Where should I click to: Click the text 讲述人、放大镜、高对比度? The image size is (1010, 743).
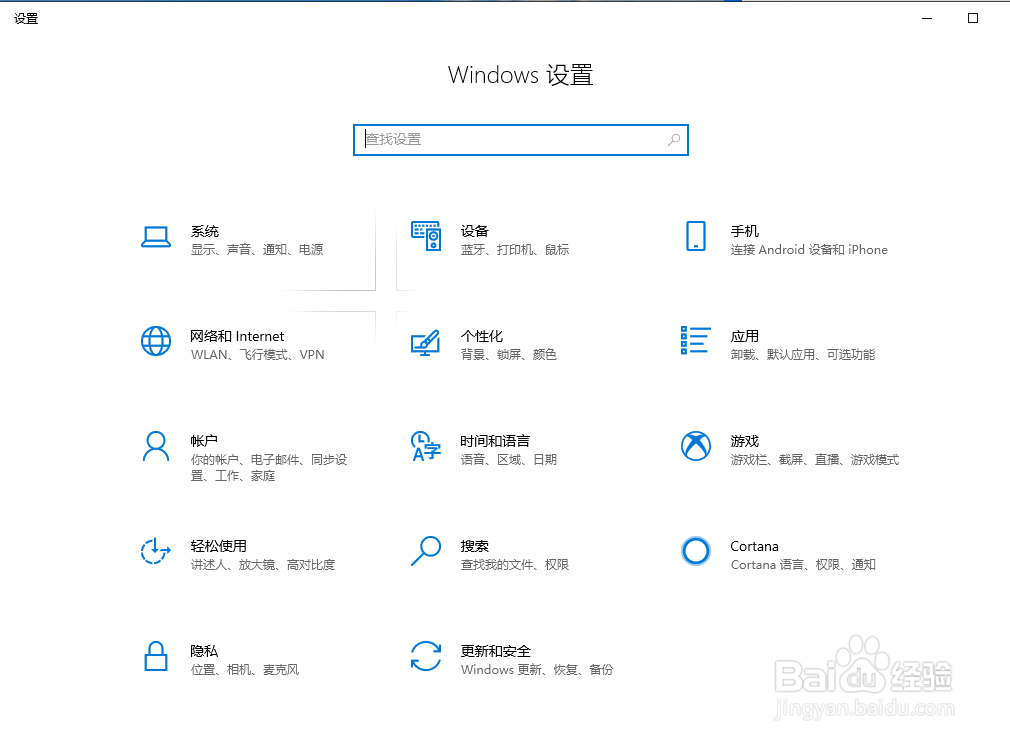click(263, 564)
